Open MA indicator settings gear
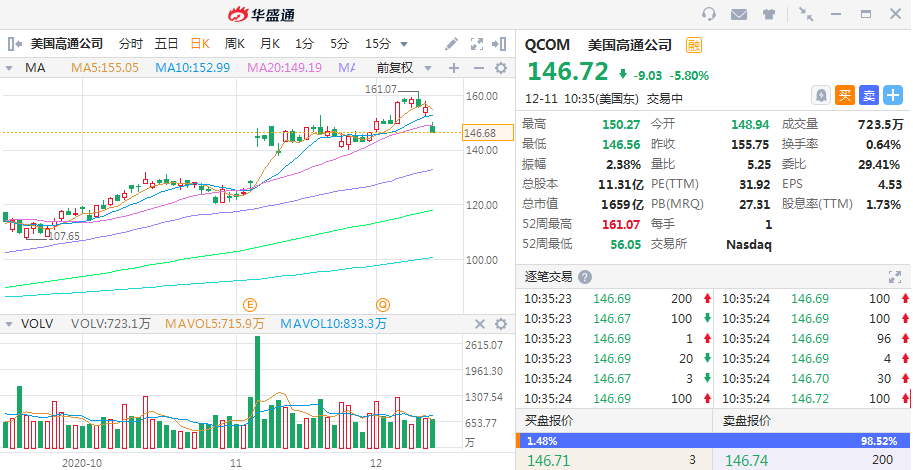This screenshot has height=470, width=913. [x=501, y=68]
